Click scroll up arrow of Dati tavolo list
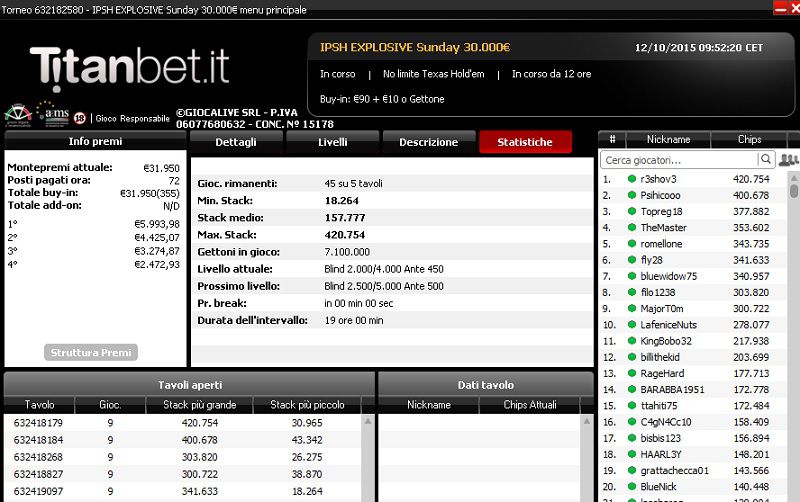Screen dimensions: 800x502 587,421
